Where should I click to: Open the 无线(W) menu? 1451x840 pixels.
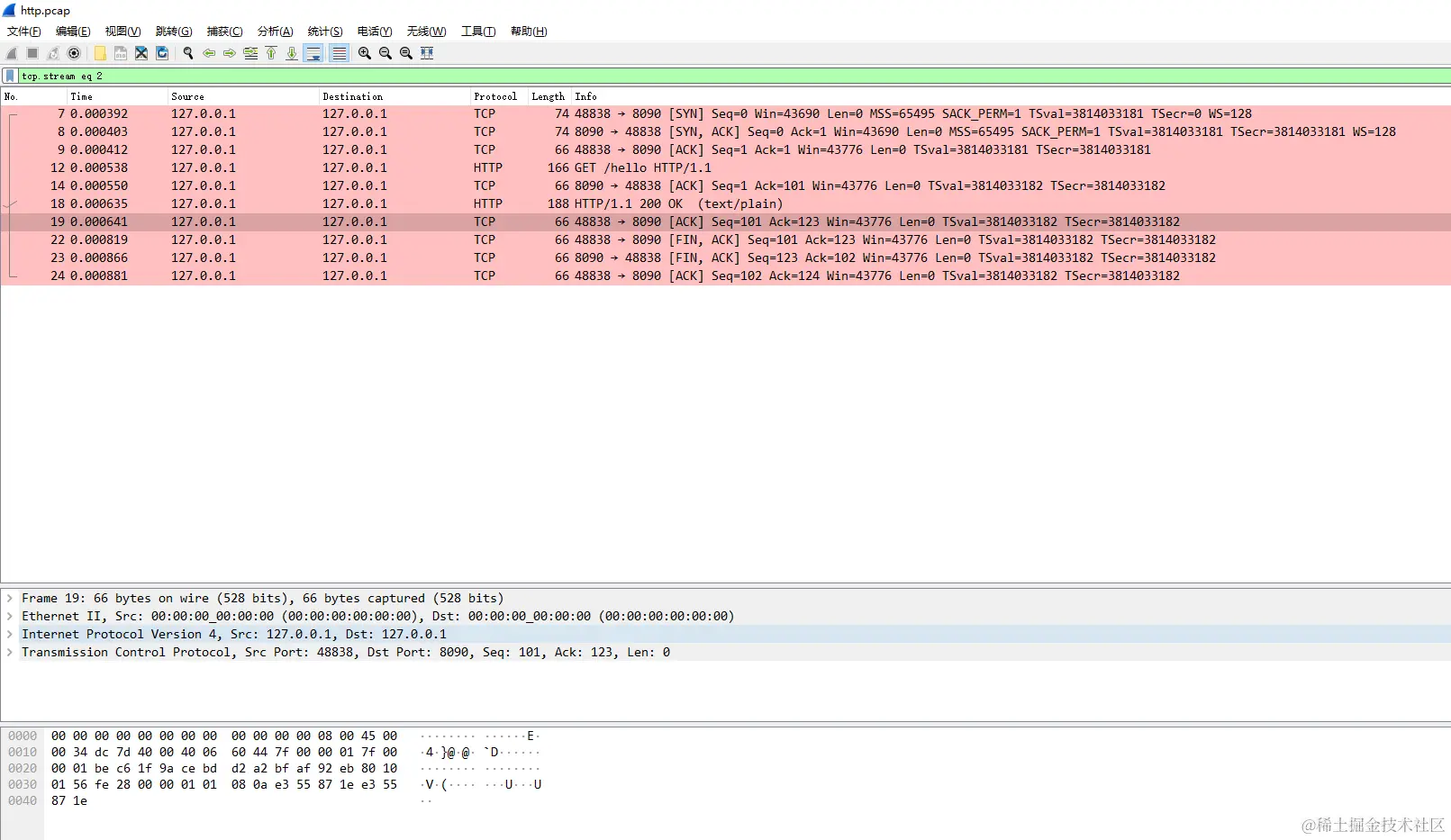click(x=427, y=32)
